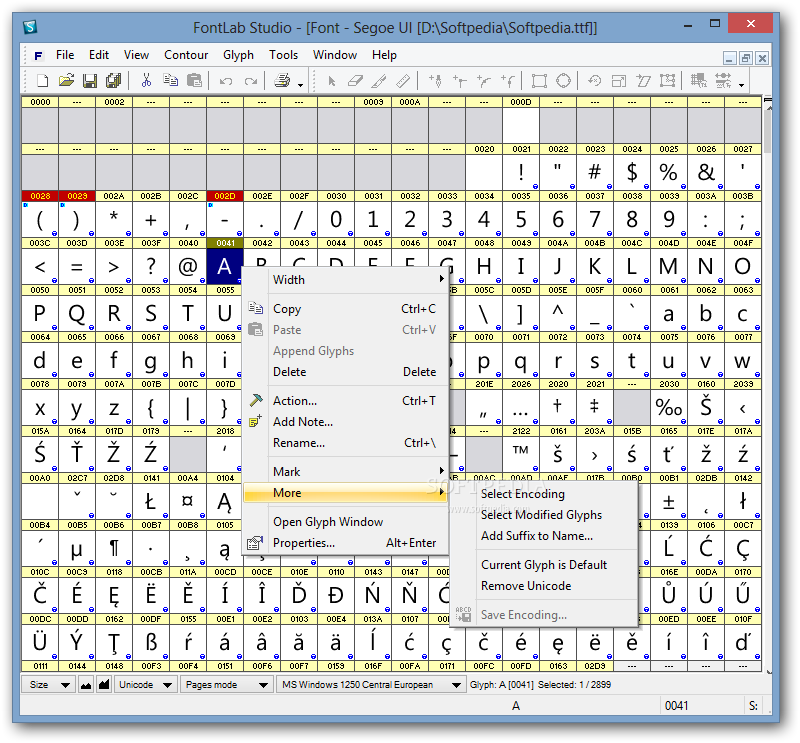Select the dollar sign glyph cell
Screen dimensions: 800x743
632,172
